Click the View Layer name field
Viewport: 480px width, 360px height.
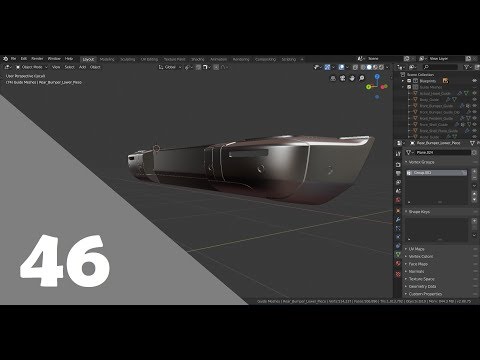tap(445, 59)
